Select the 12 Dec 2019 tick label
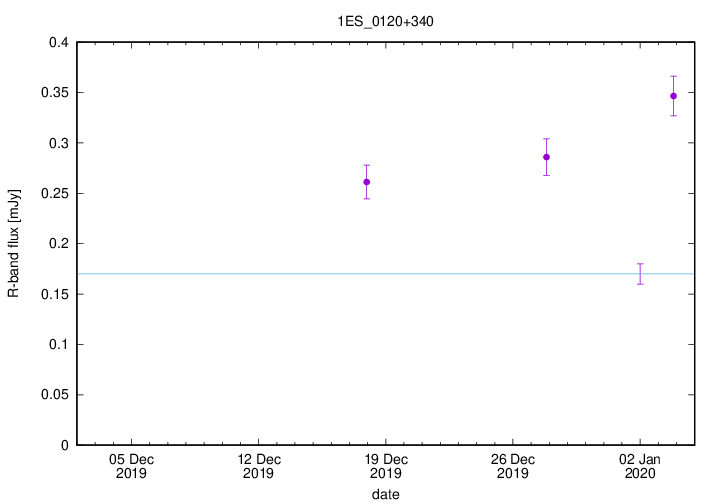 coord(258,466)
